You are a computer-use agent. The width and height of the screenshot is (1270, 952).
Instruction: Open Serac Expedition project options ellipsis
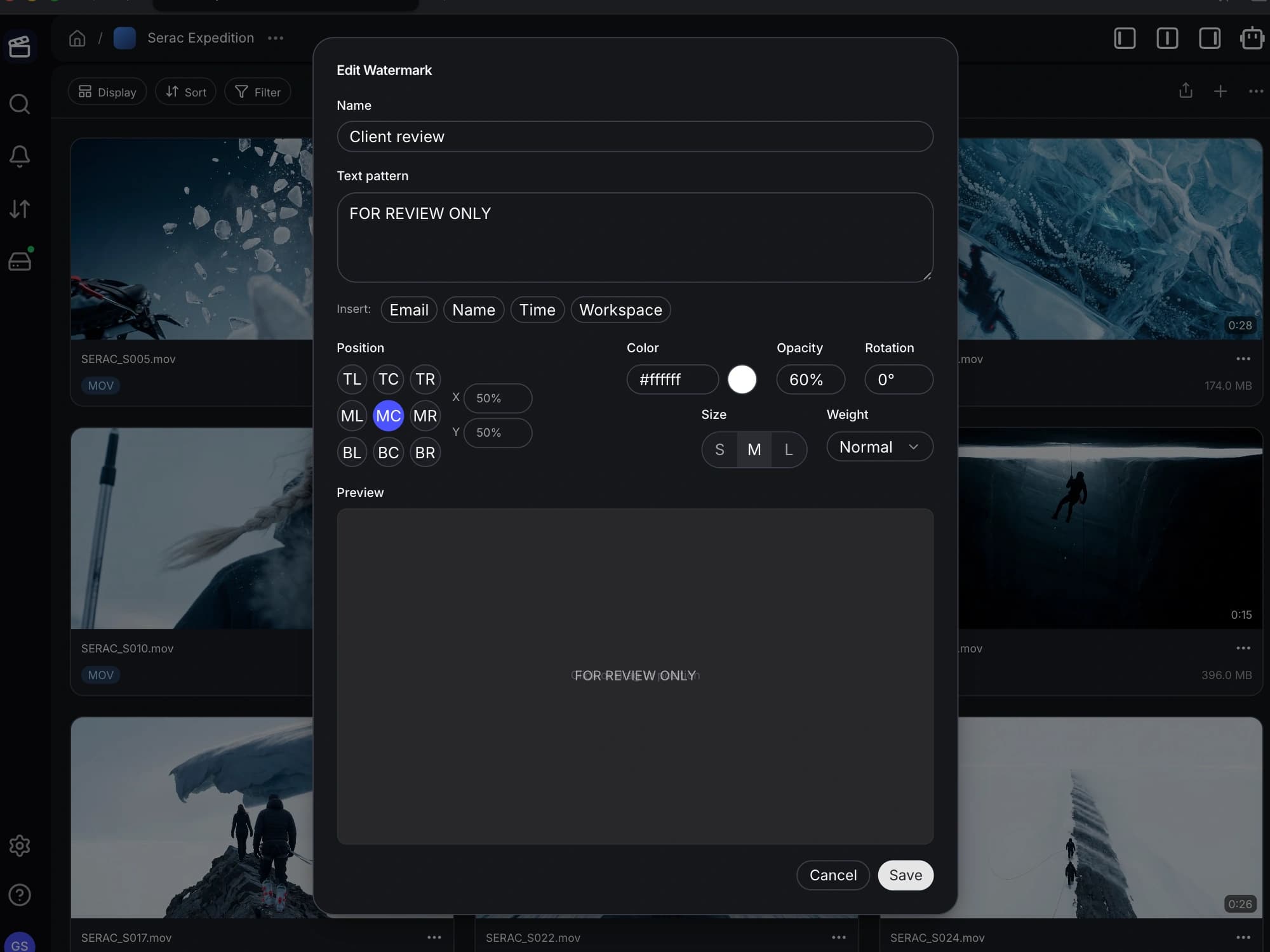pos(276,38)
